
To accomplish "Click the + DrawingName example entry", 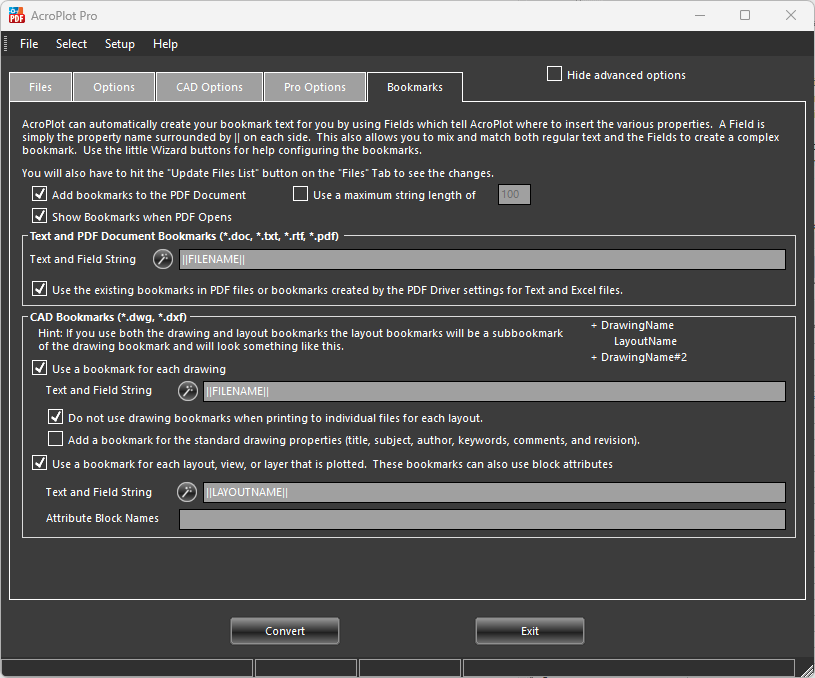I will coord(632,325).
